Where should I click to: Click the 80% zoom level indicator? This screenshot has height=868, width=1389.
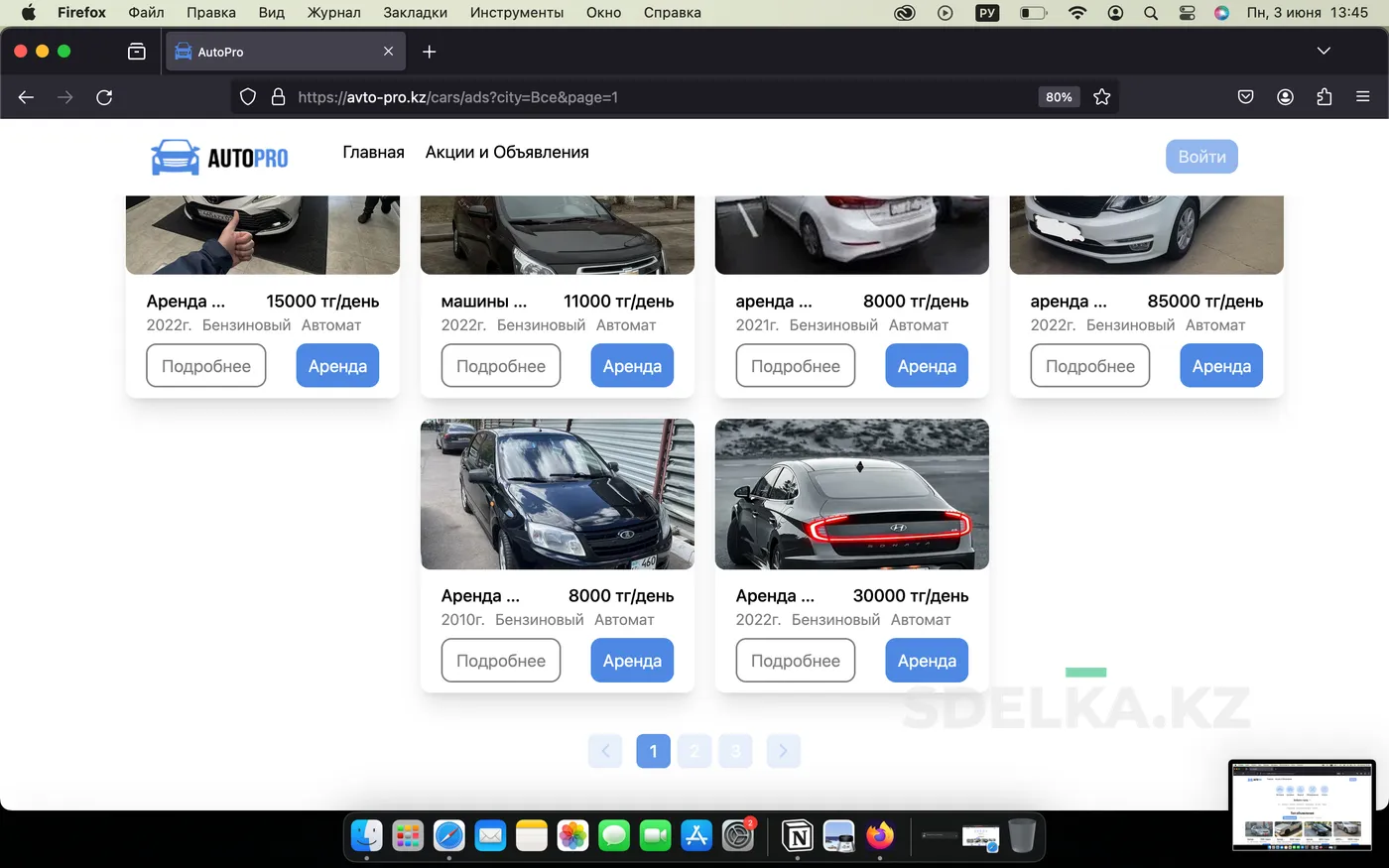click(1059, 97)
